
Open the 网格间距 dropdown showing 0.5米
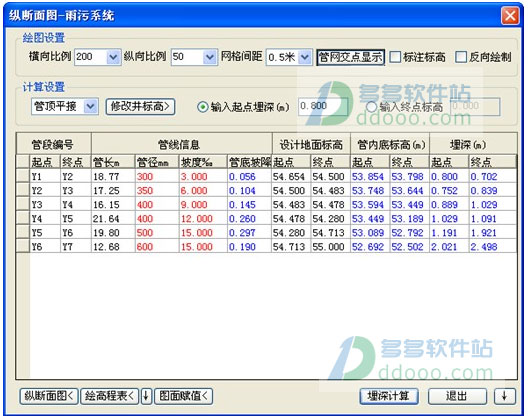pos(305,57)
